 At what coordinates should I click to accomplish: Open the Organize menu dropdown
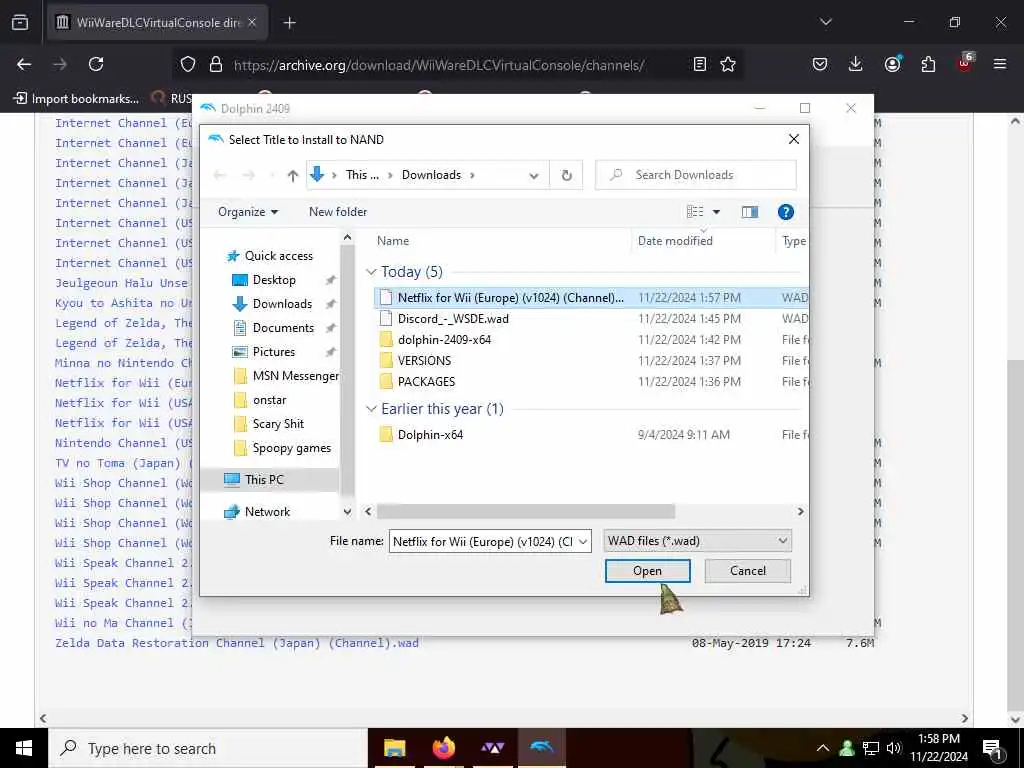(x=248, y=212)
